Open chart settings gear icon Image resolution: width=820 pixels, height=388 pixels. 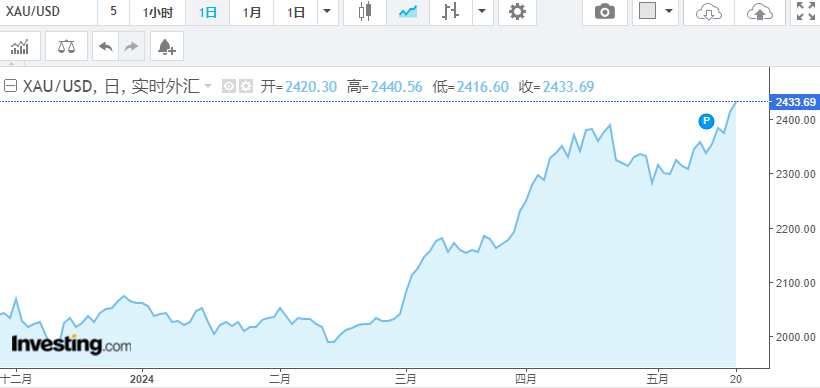[517, 12]
